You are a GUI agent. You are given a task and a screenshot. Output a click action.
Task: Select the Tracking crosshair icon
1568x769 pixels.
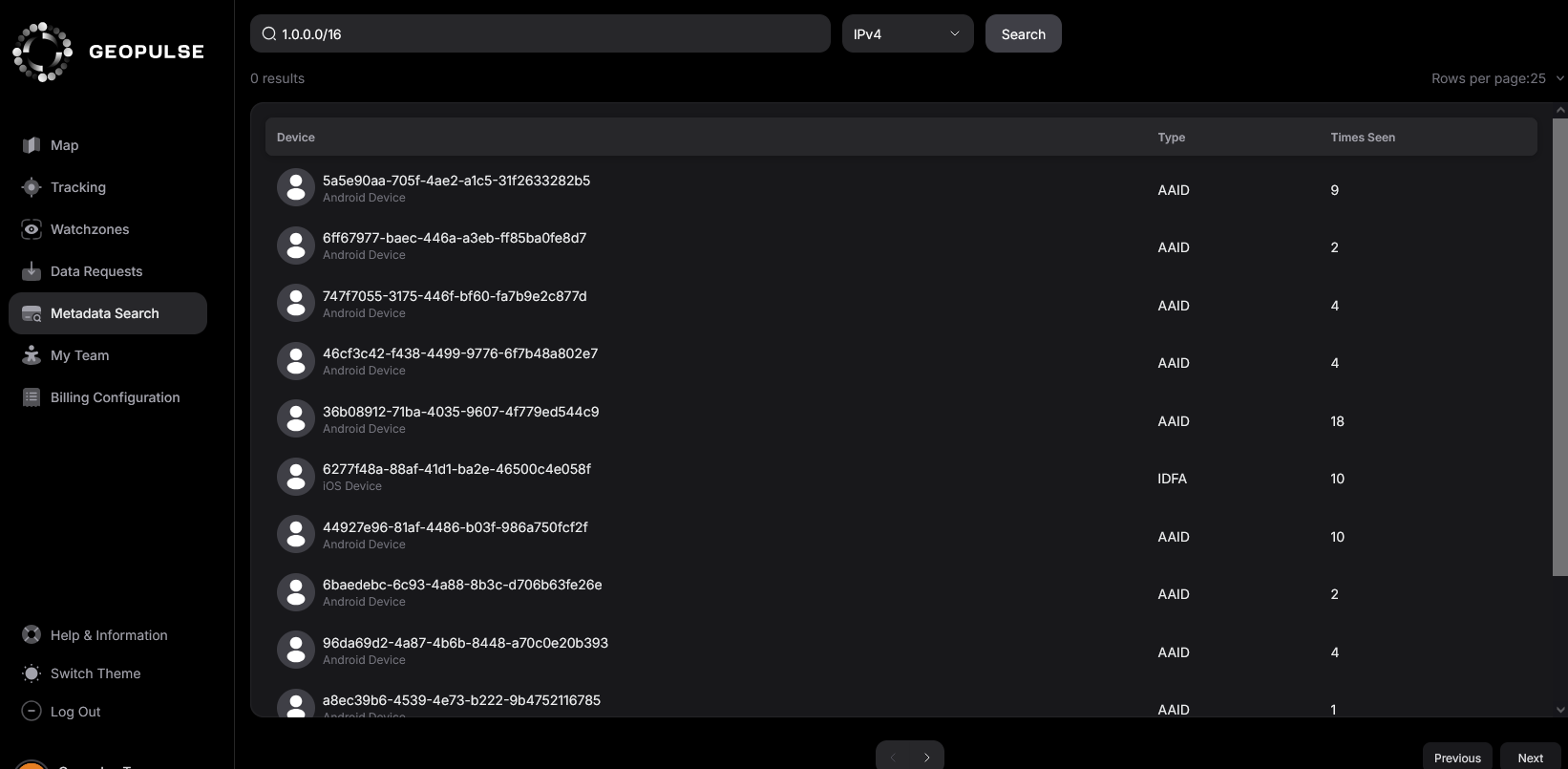32,187
